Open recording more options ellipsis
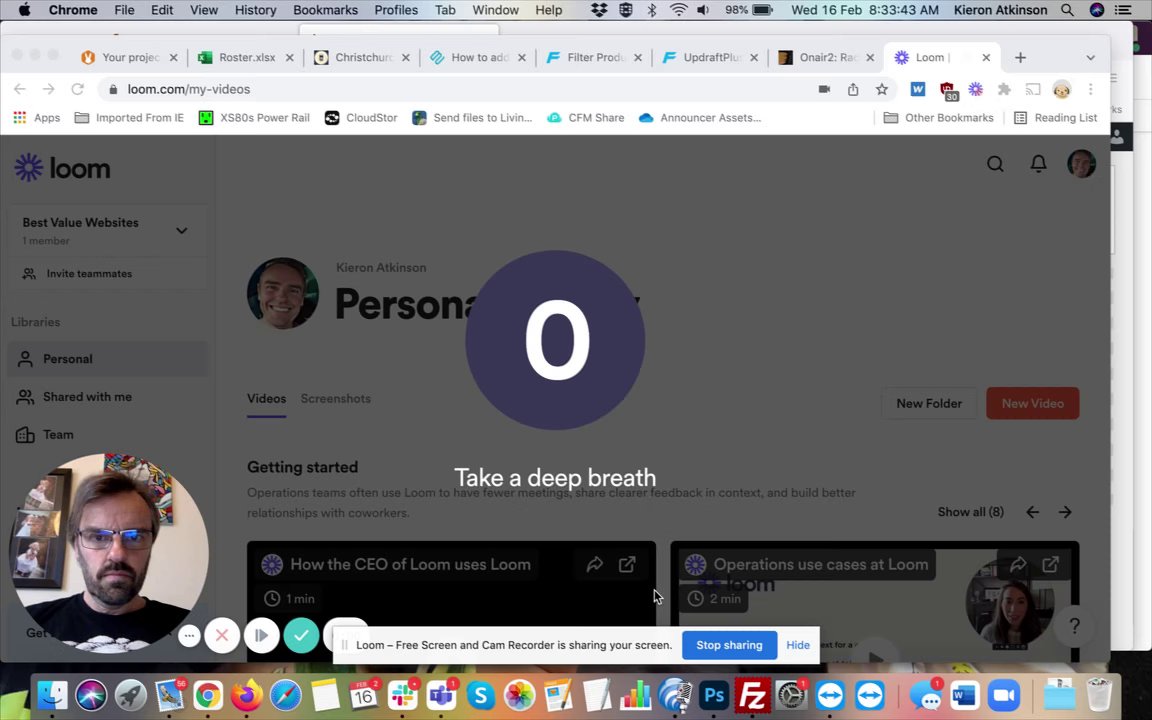The height and width of the screenshot is (720, 1152). (x=189, y=636)
